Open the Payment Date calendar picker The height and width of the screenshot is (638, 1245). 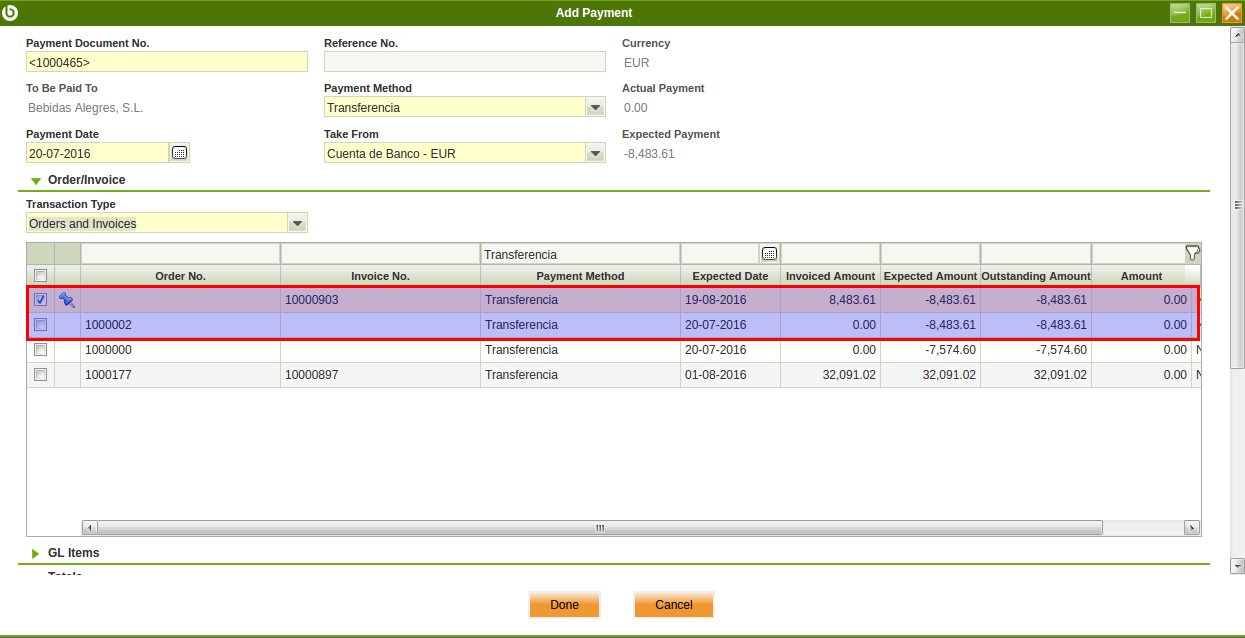(179, 153)
